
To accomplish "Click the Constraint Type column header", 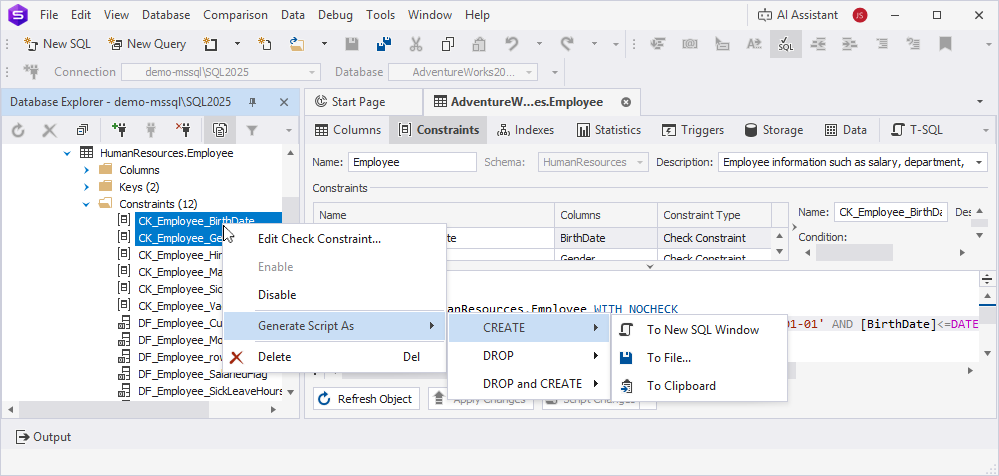I will tap(714, 215).
